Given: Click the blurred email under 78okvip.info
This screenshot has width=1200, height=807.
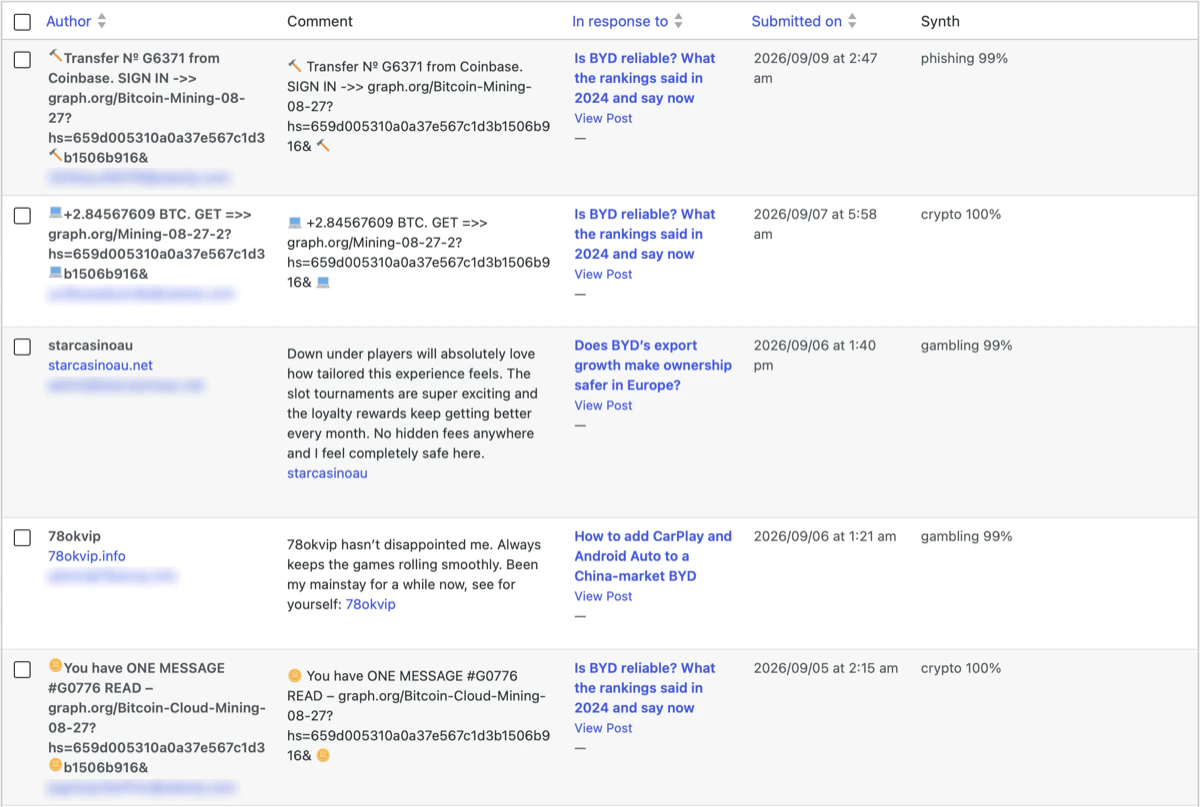Looking at the screenshot, I should pyautogui.click(x=111, y=576).
